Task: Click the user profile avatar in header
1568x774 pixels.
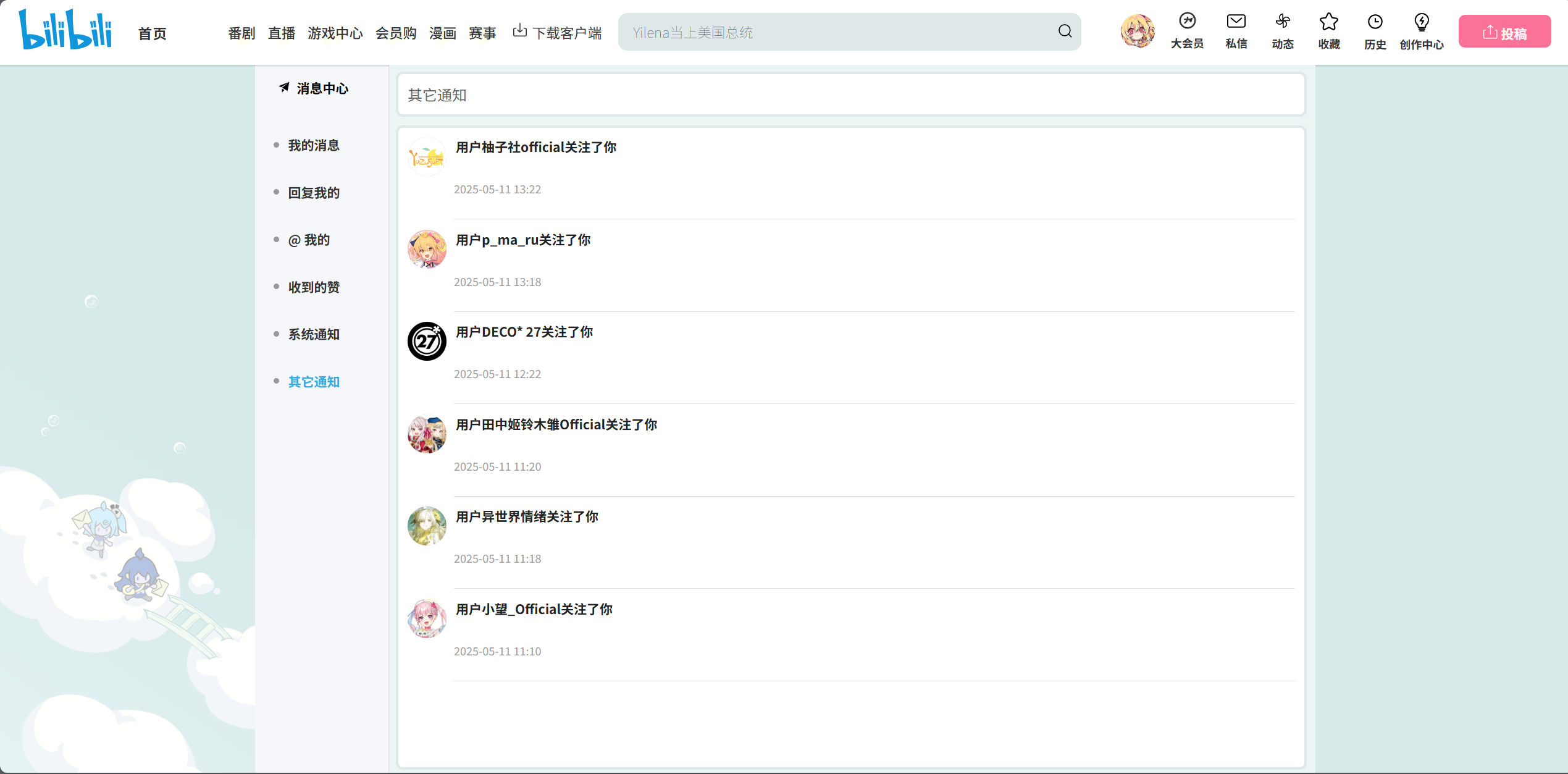Action: click(x=1137, y=31)
